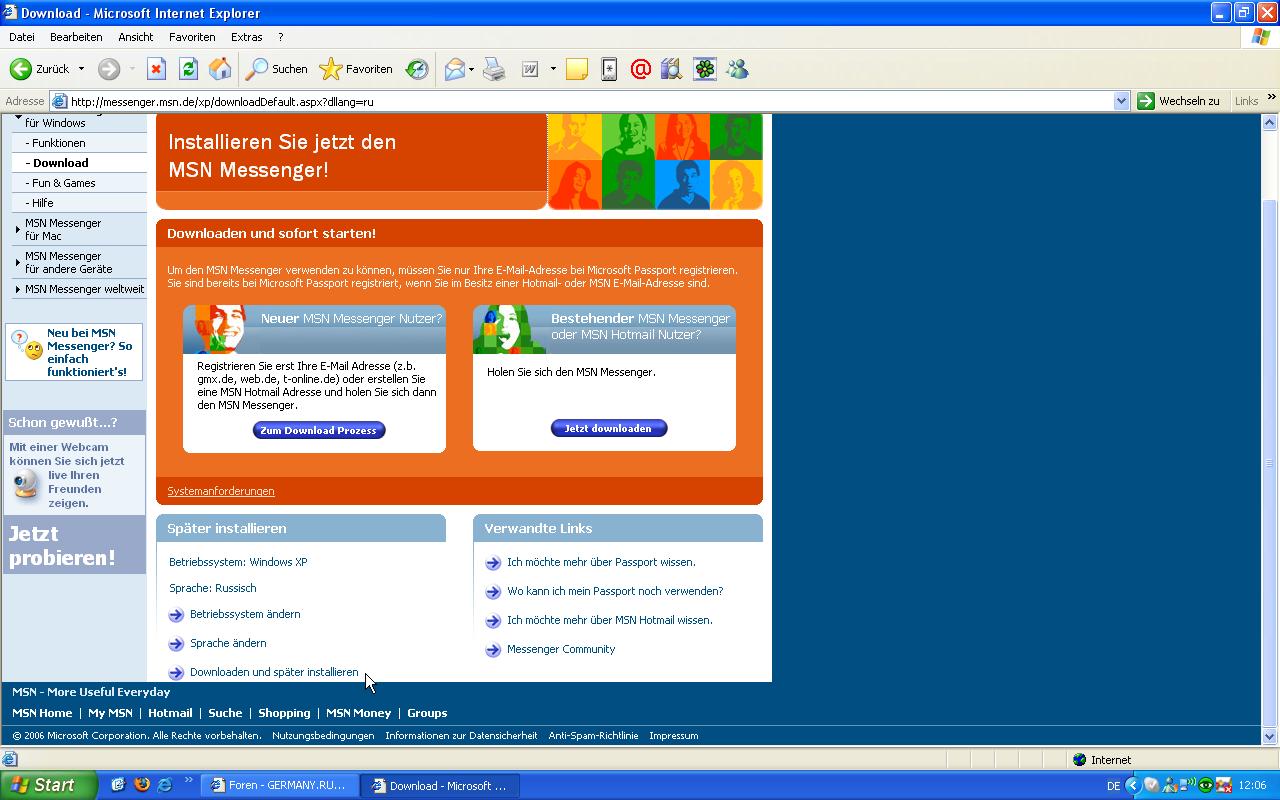
Task: Click the Research books toolbar icon
Action: coord(672,69)
